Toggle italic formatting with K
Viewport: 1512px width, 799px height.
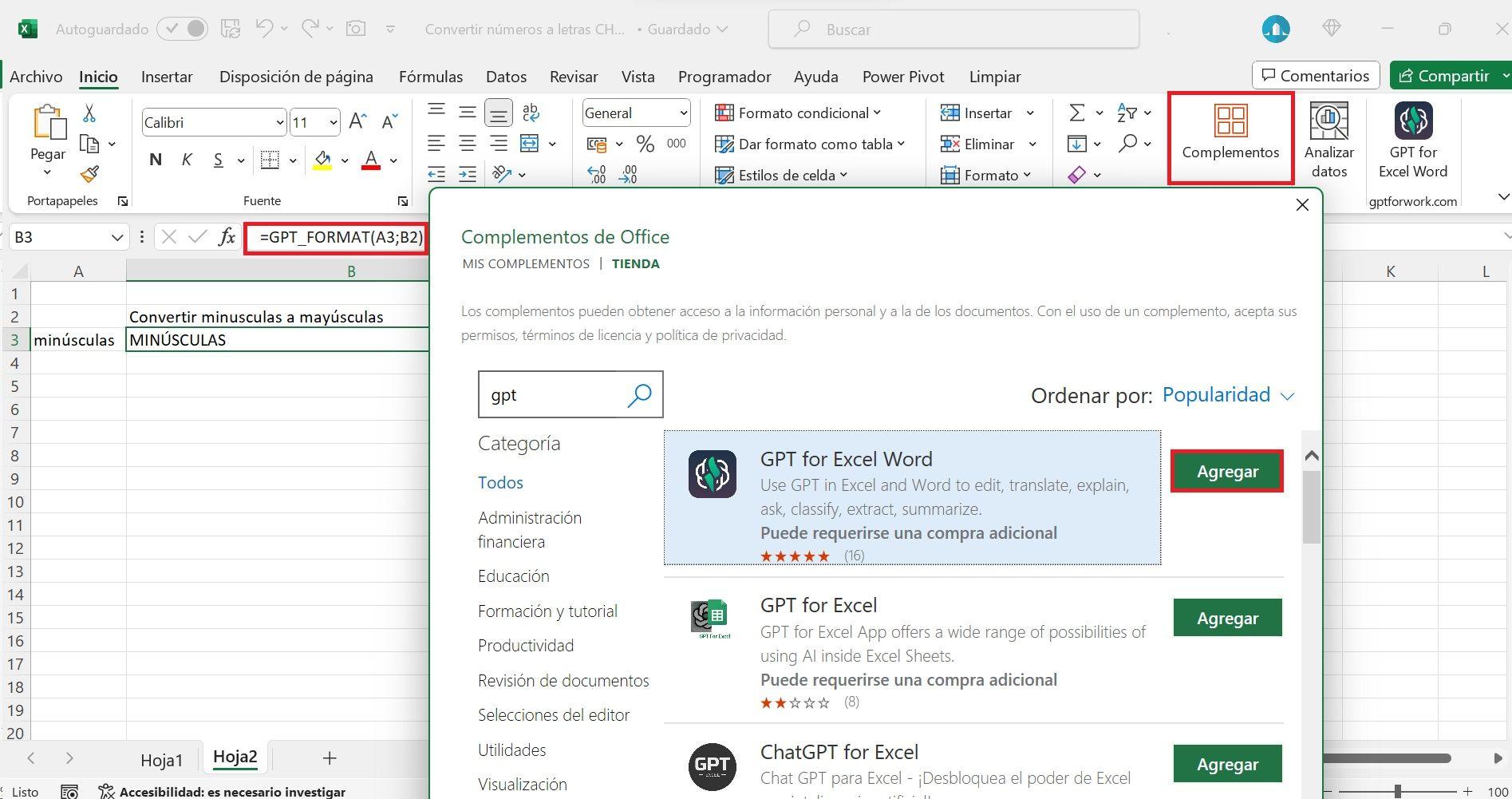pyautogui.click(x=186, y=160)
